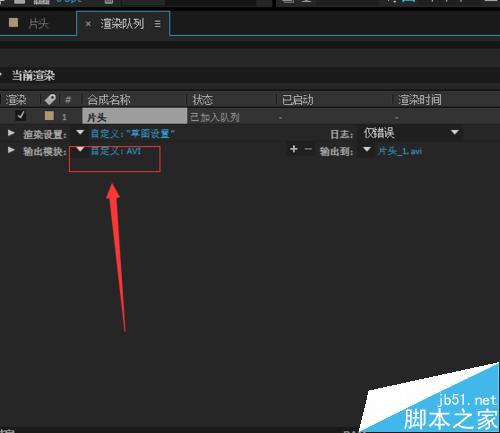Click the # number column header
The image size is (500, 433).
[68, 100]
